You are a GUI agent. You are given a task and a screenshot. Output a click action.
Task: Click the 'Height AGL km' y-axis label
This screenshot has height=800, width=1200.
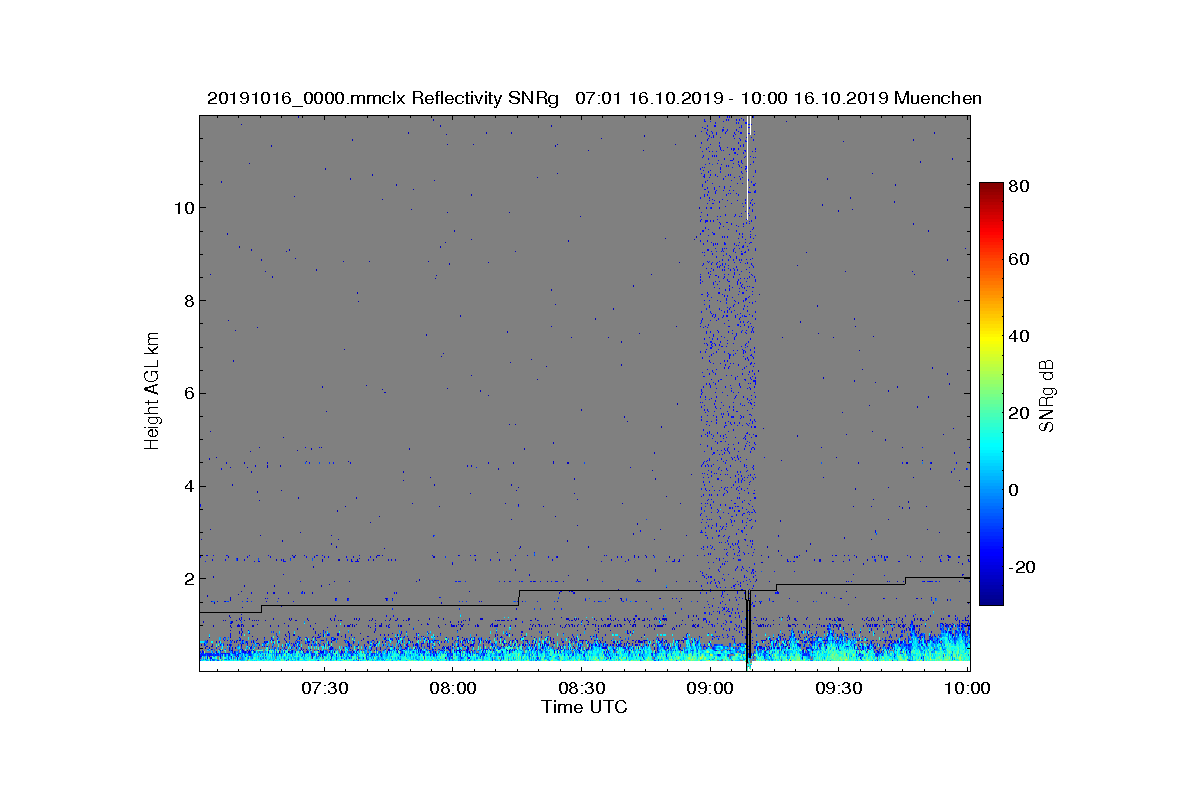point(152,392)
